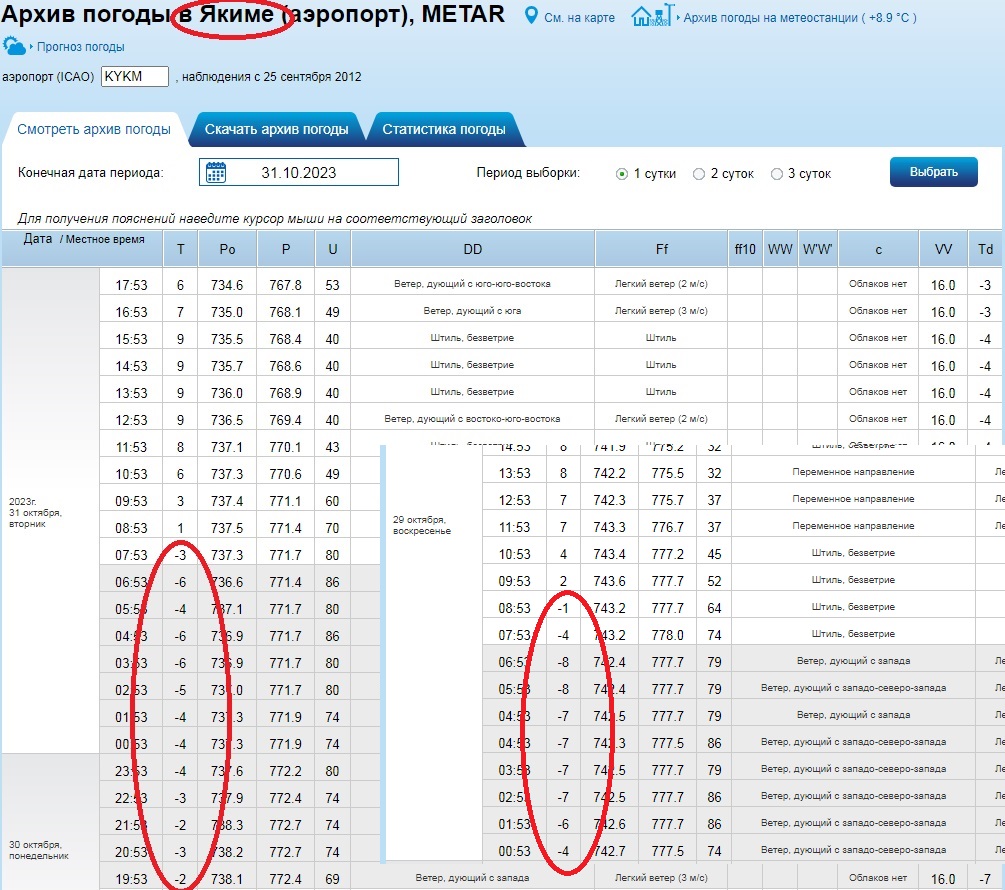
Task: Click the weather station house icon
Action: [648, 17]
